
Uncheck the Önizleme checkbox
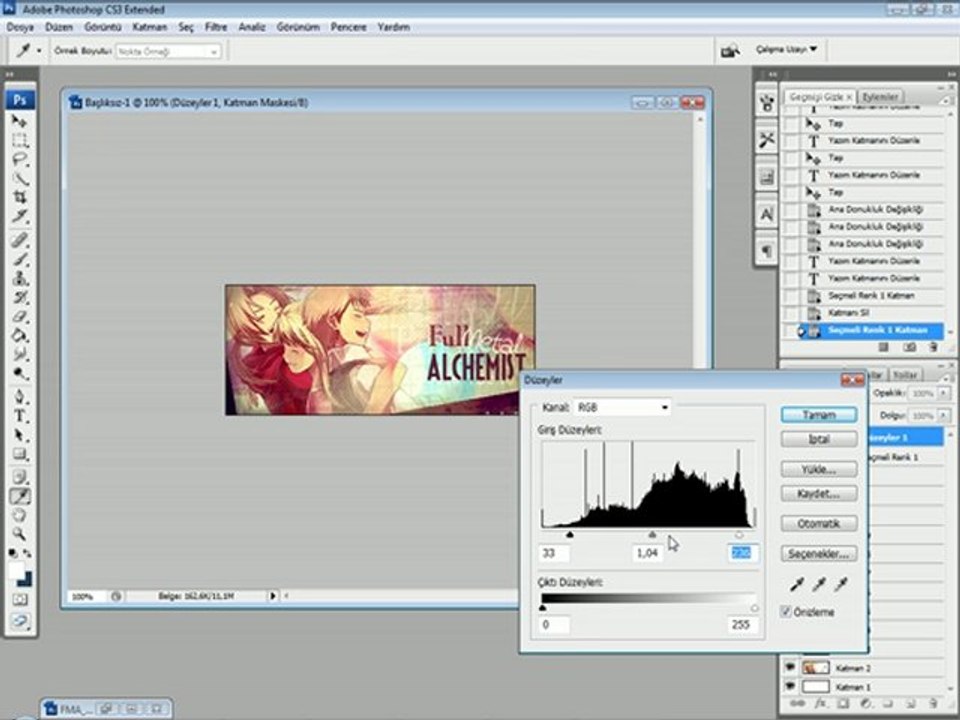coord(786,612)
